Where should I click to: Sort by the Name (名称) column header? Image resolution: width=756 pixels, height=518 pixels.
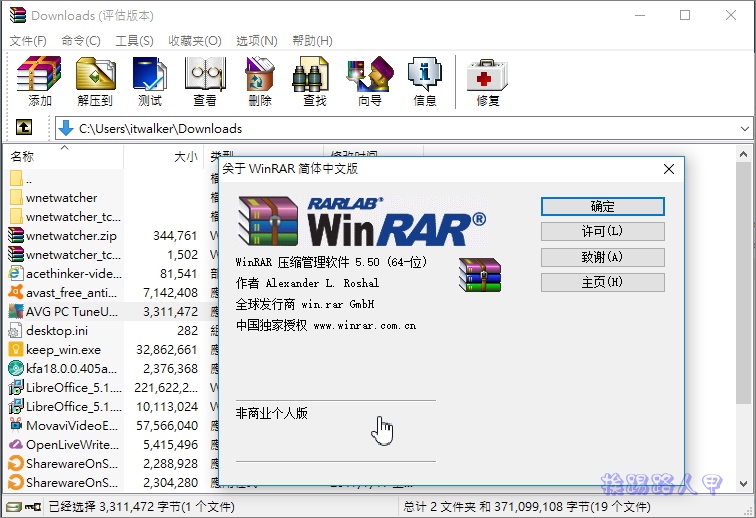coord(65,156)
